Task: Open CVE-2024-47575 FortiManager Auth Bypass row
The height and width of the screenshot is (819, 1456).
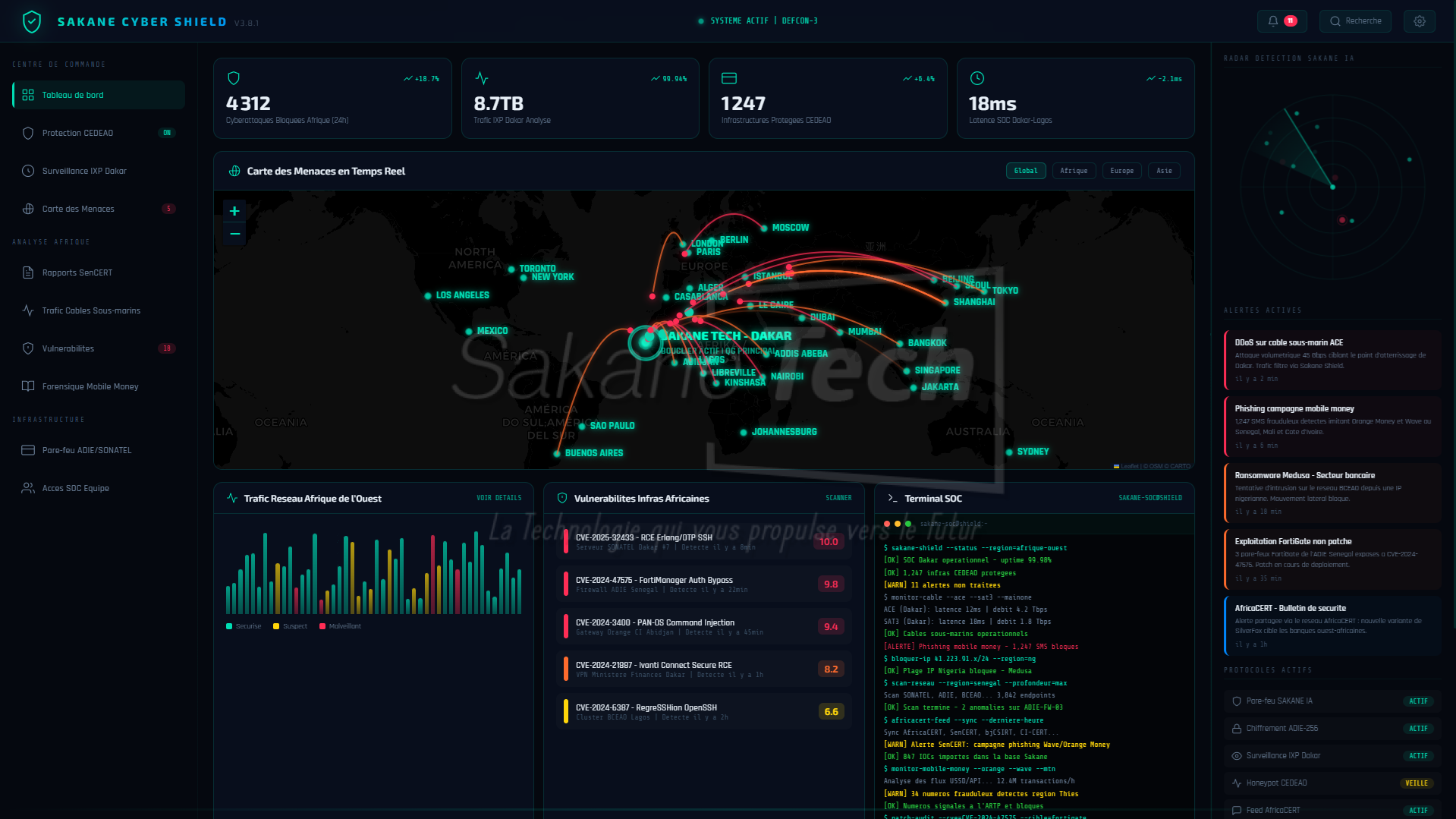Action: tap(704, 584)
